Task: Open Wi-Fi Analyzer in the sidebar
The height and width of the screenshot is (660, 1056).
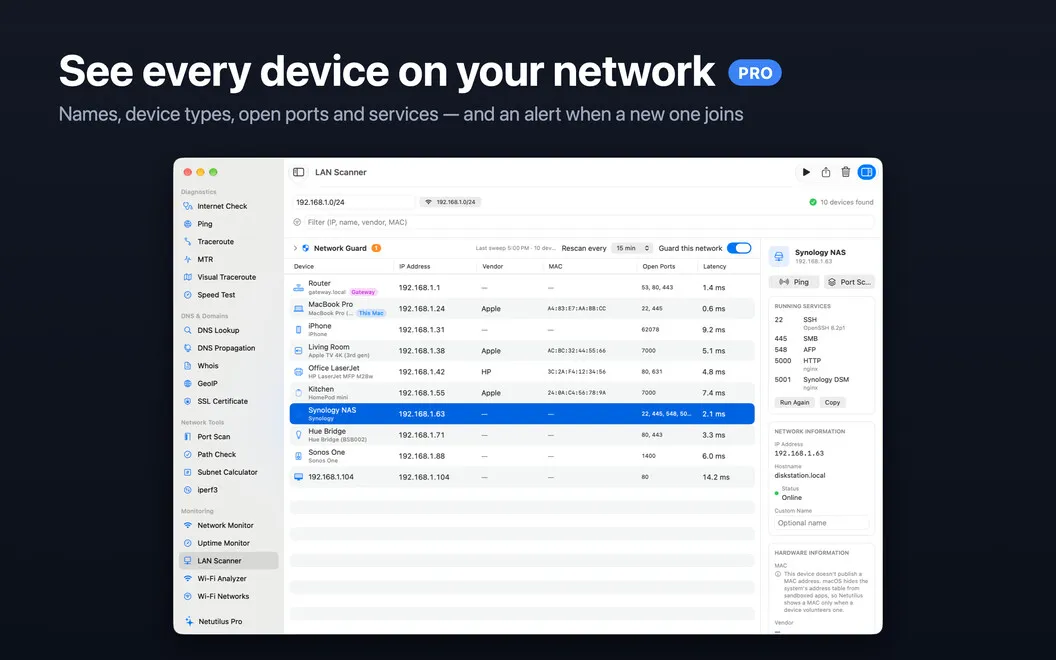Action: pos(221,579)
